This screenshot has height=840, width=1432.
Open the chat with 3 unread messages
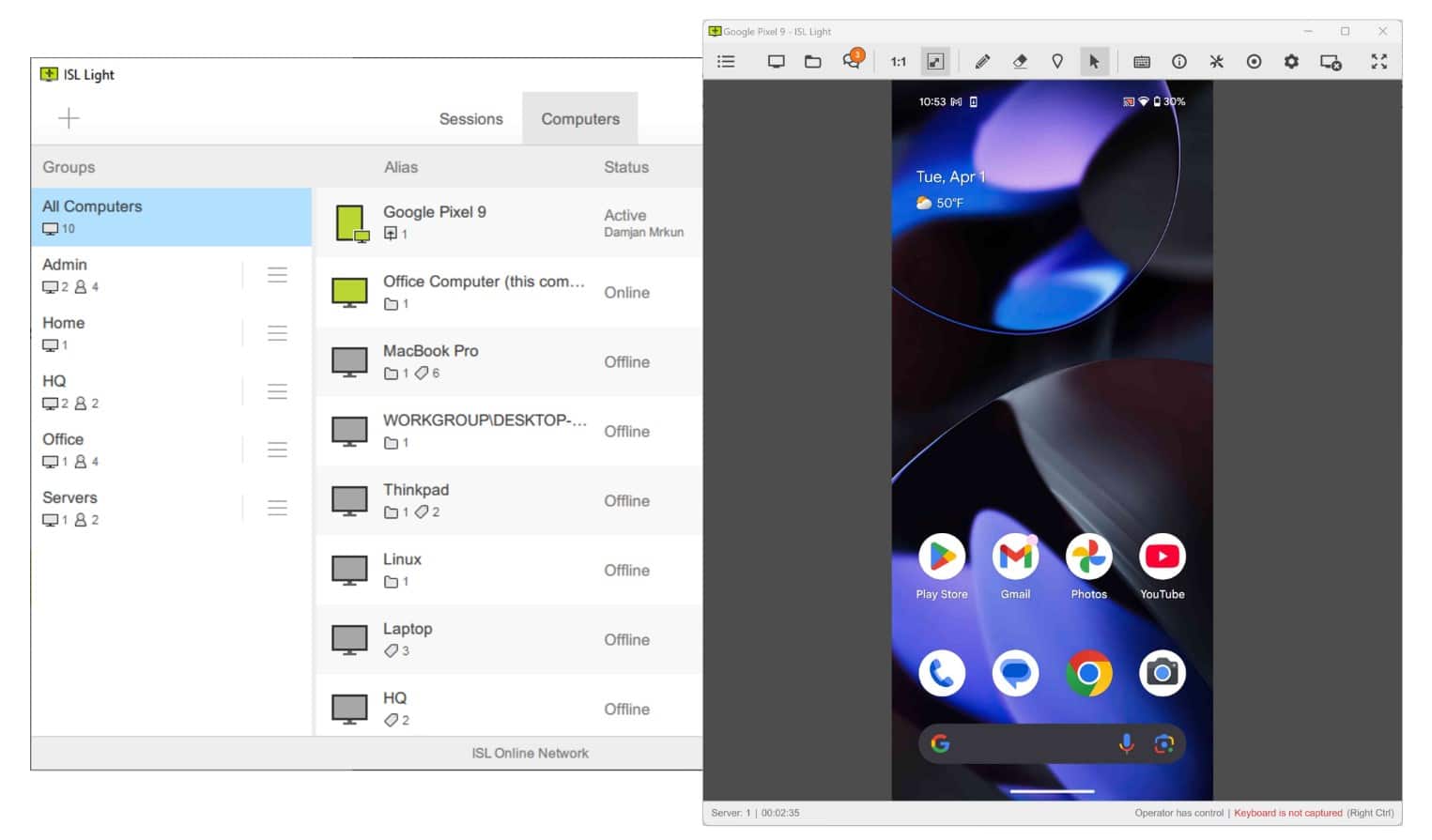coord(852,61)
